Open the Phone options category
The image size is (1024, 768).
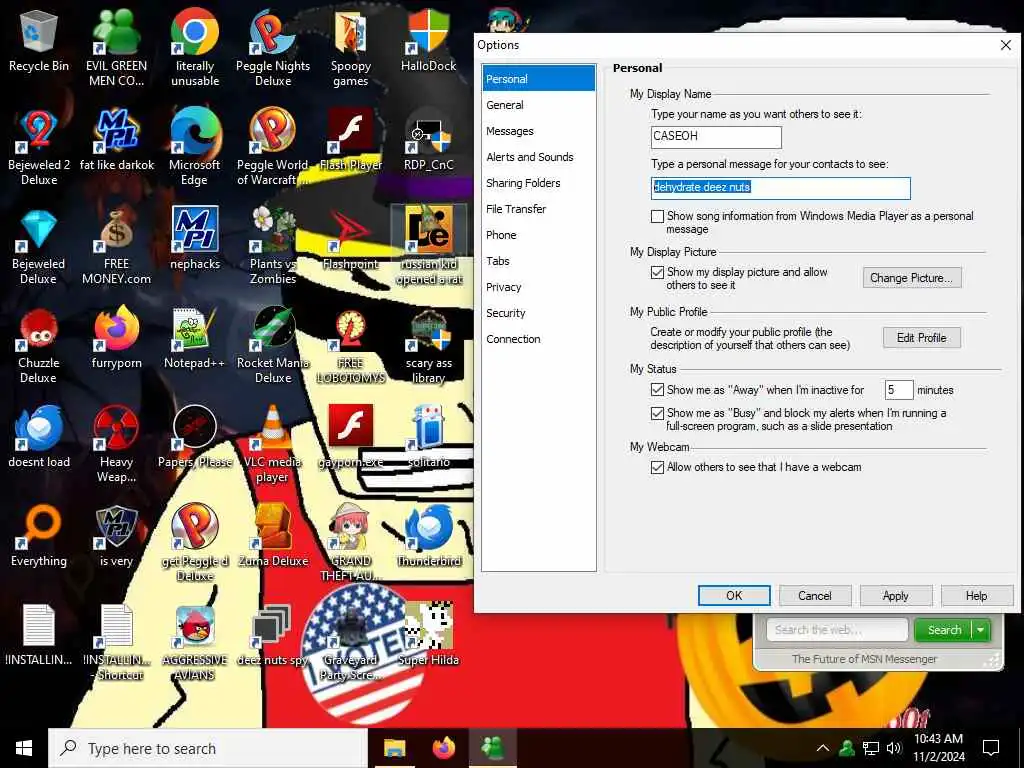pos(538,235)
